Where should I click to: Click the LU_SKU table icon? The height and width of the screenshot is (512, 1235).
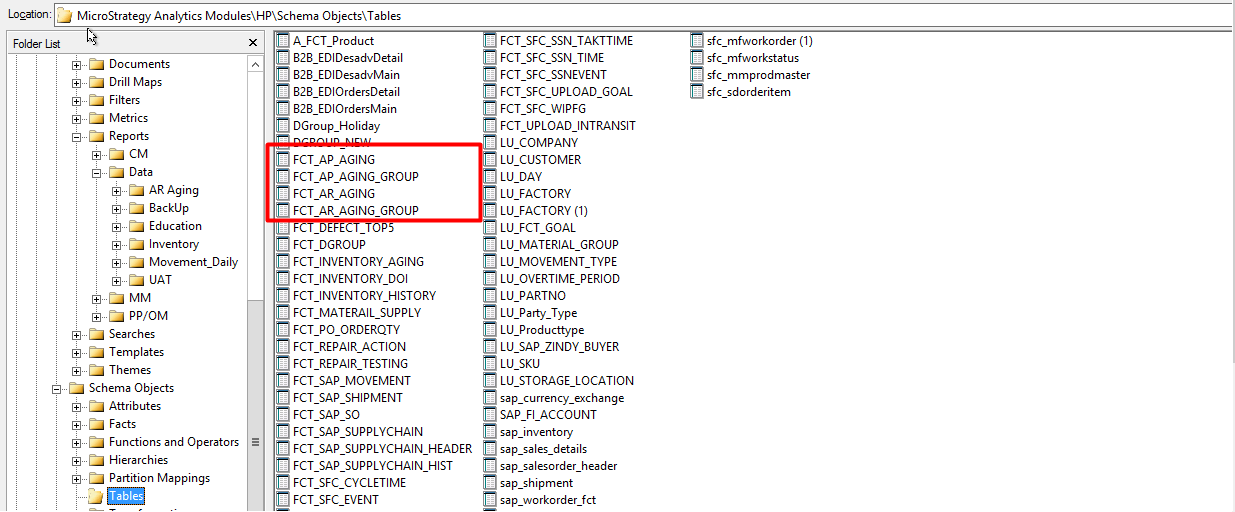[x=490, y=364]
